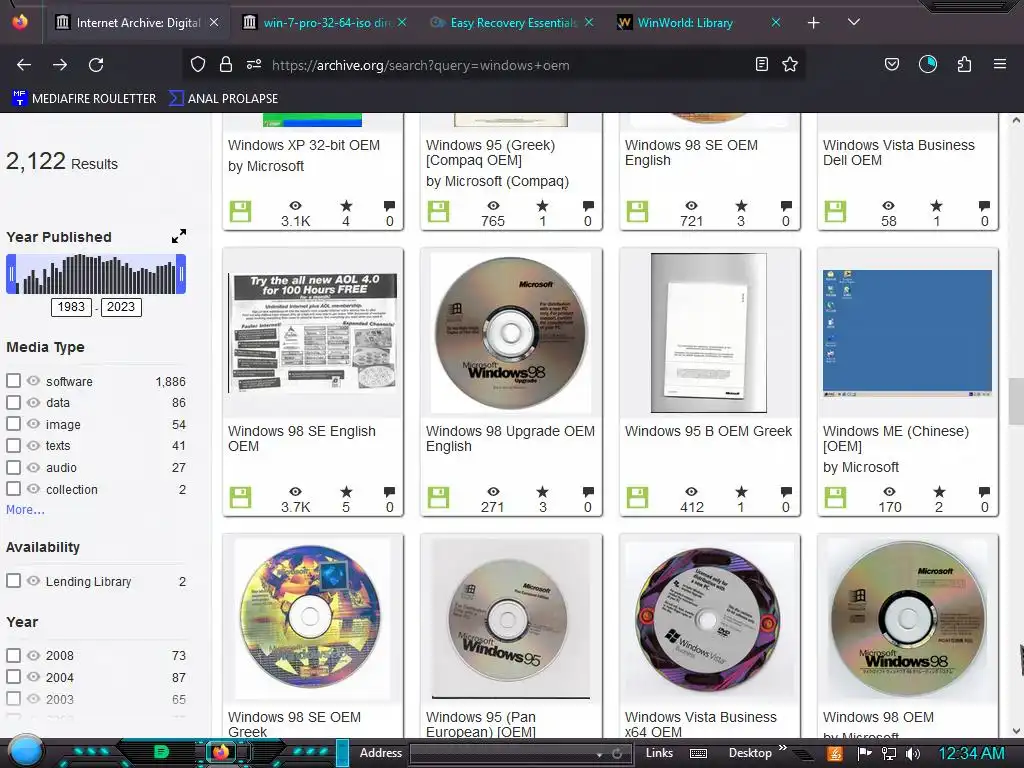1024x768 pixels.
Task: Switch to WinWorld: Library tab
Action: pos(686,23)
